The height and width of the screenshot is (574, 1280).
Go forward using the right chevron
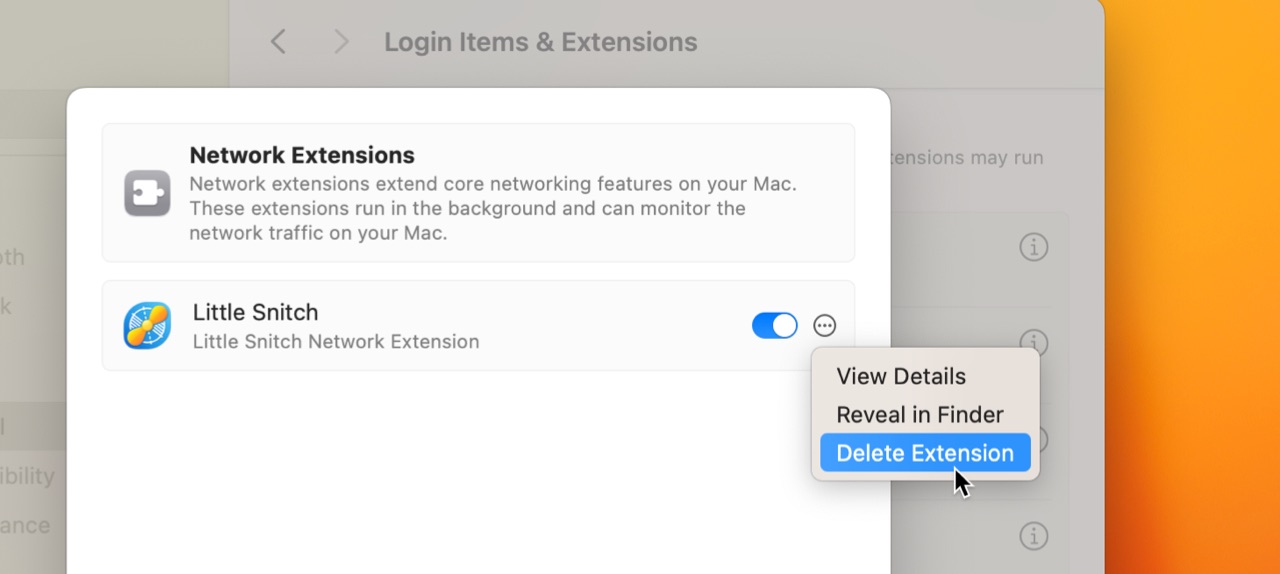(x=341, y=42)
